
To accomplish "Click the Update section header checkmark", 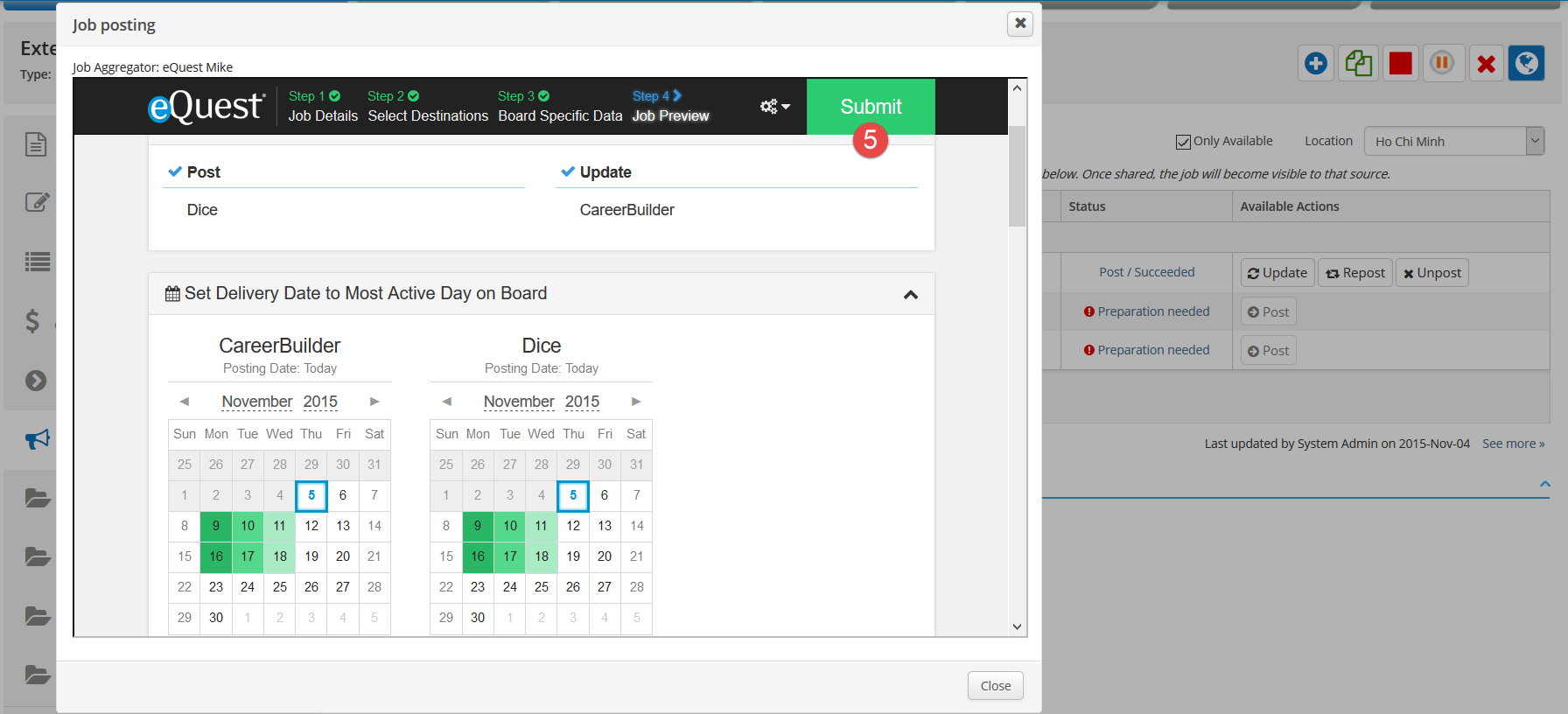I will (569, 171).
